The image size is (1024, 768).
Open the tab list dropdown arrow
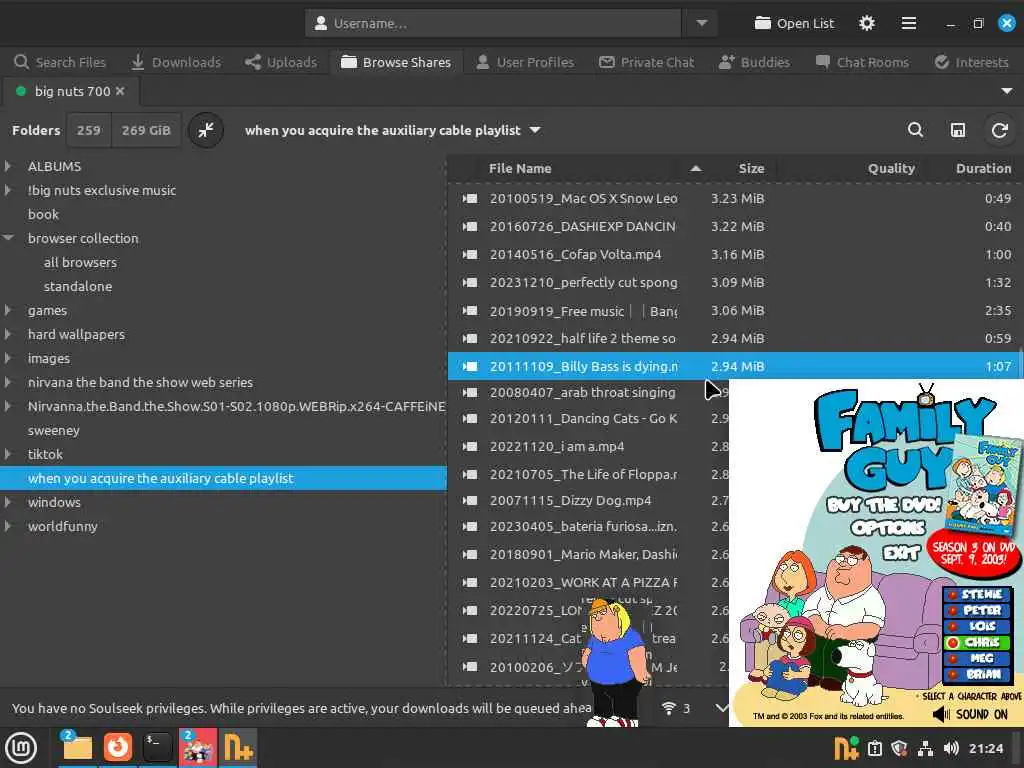coord(1006,91)
